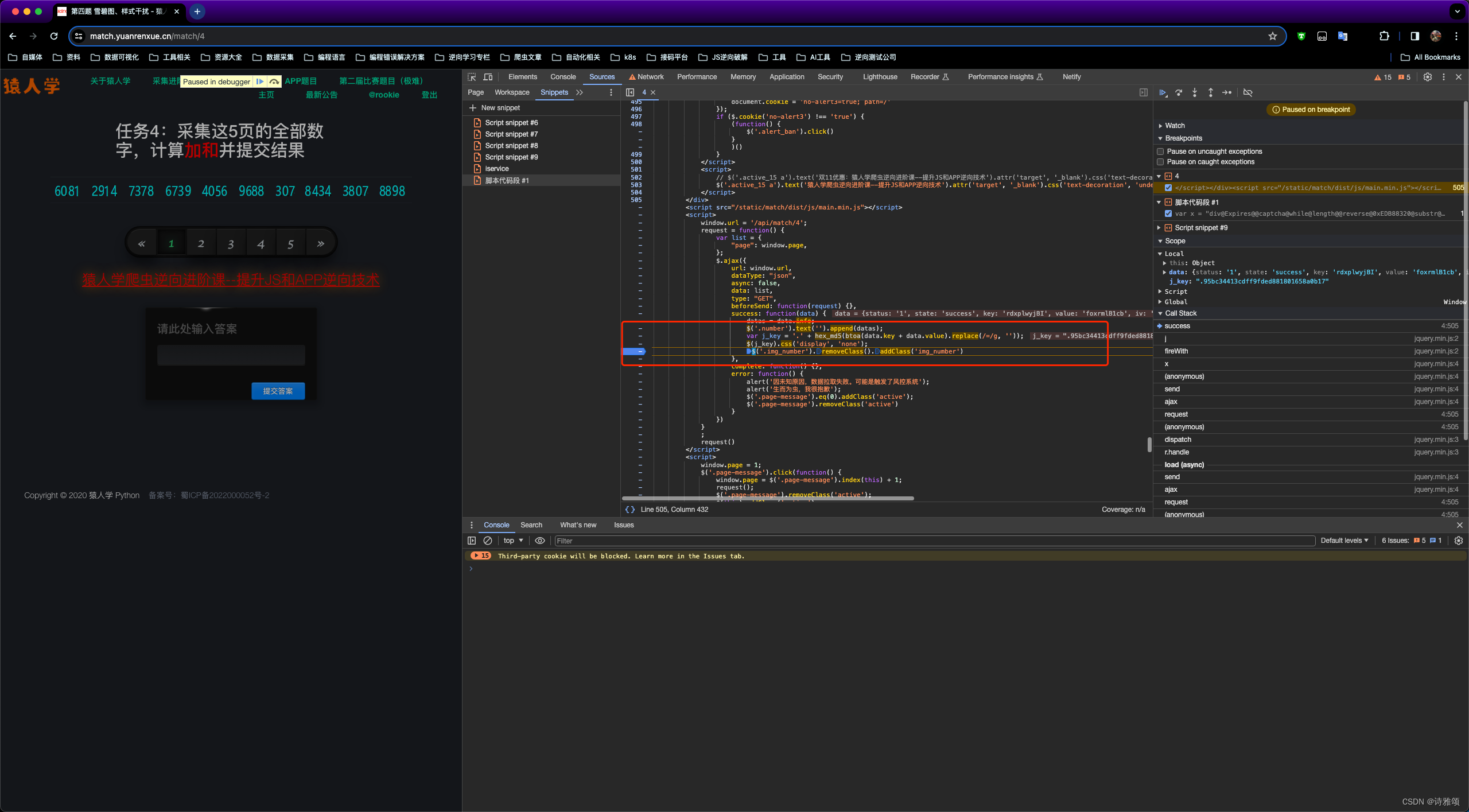This screenshot has height=812, width=1469.
Task: Expand the Global scope
Action: point(1160,302)
